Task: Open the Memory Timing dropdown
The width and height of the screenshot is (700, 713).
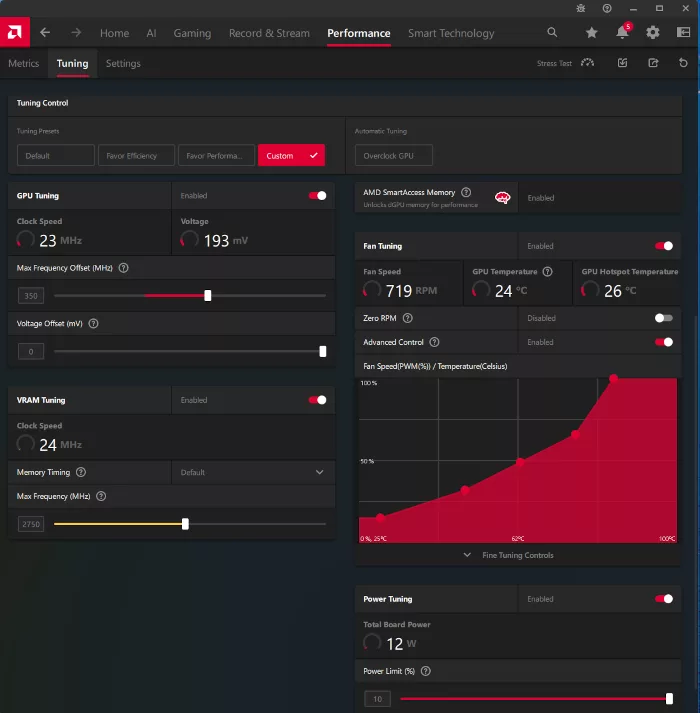Action: [x=253, y=472]
